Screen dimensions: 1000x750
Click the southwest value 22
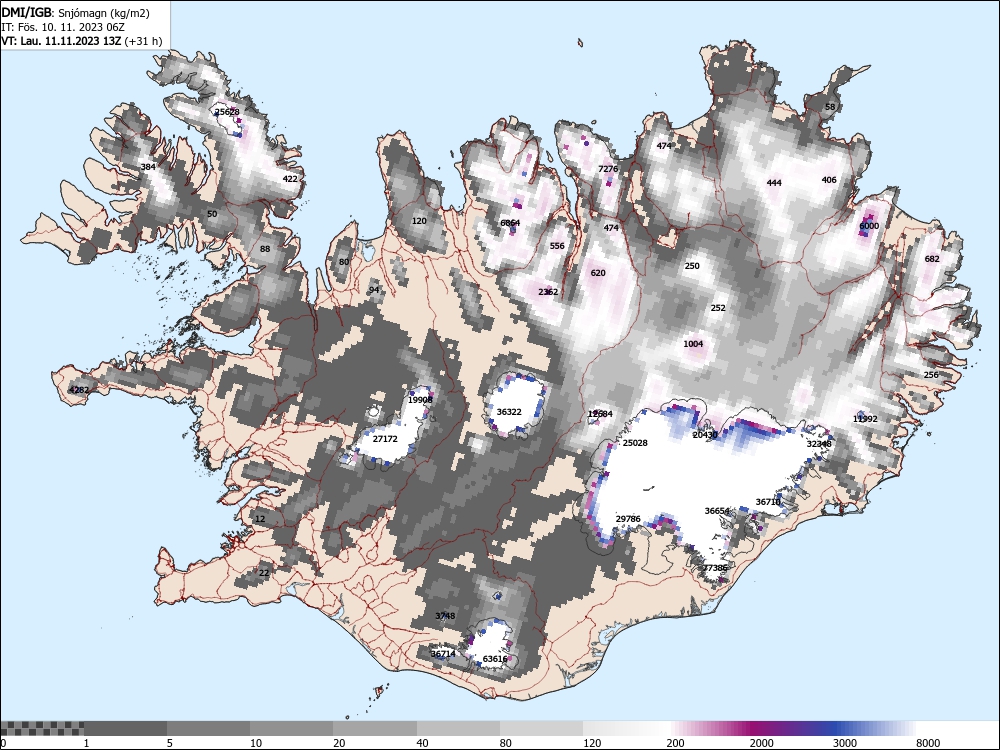(264, 573)
